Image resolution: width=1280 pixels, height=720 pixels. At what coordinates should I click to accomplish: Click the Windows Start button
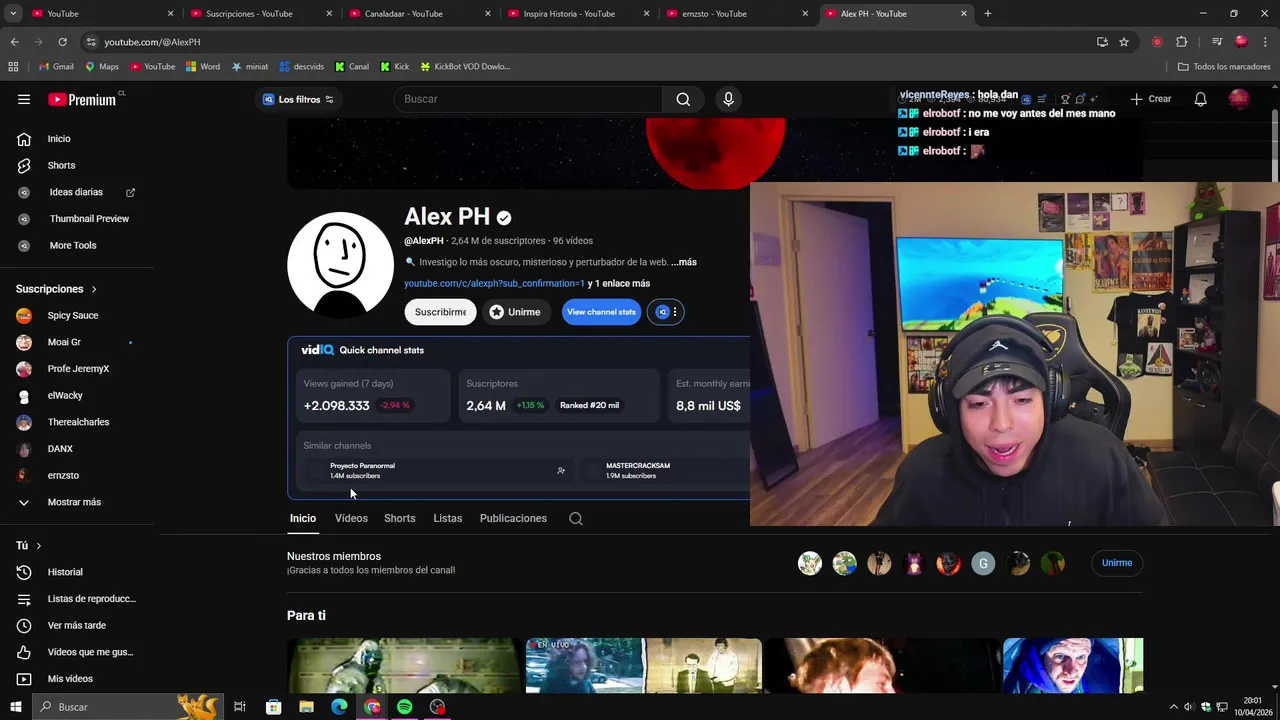[x=15, y=707]
